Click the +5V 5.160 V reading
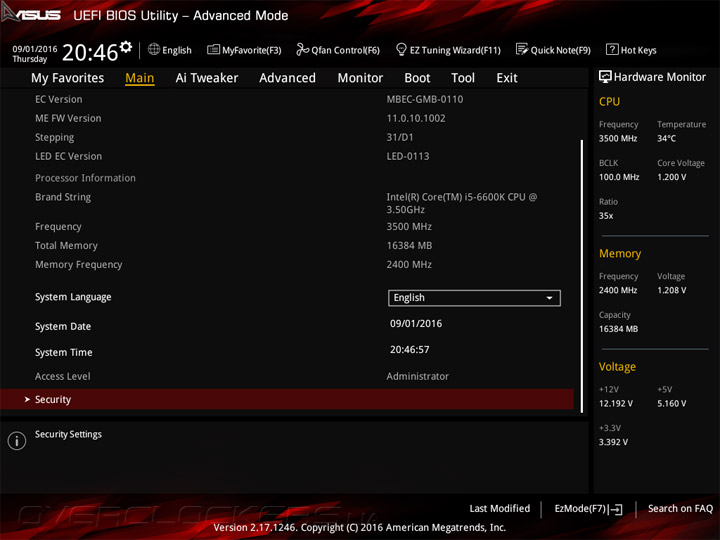Screen dimensions: 720x540 coord(671,404)
